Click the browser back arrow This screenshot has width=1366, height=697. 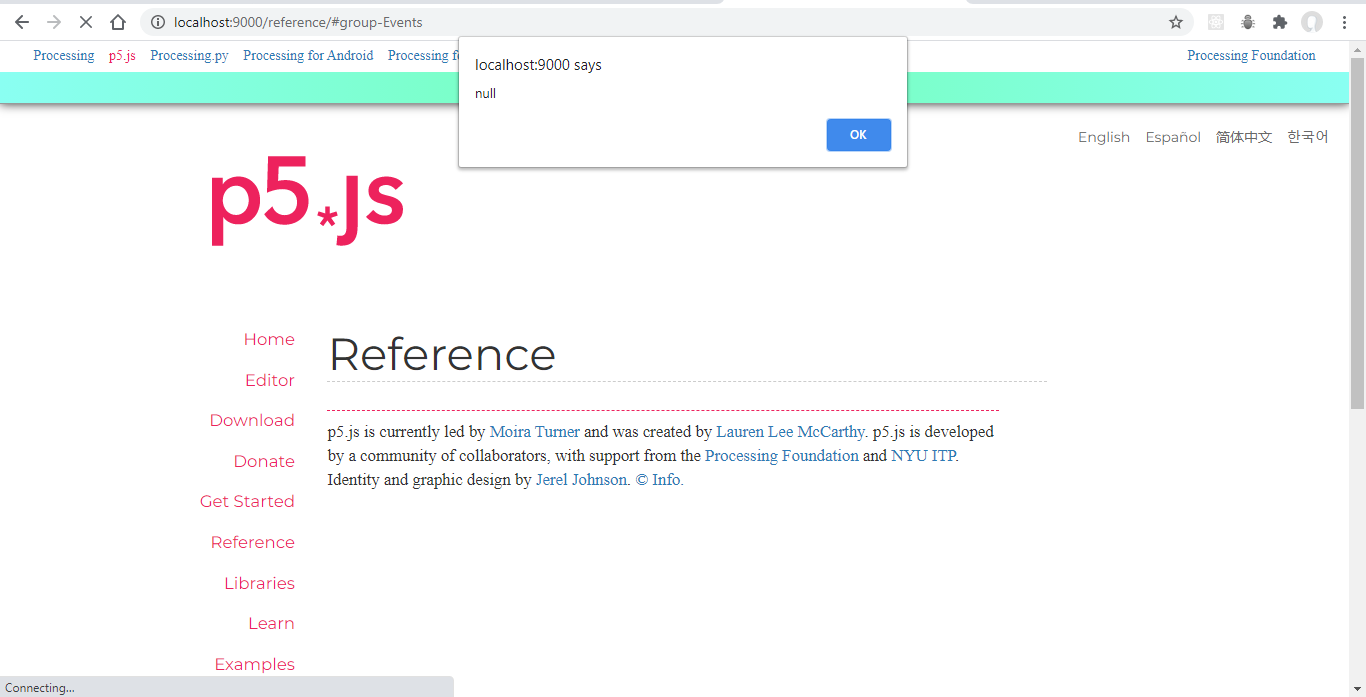point(22,22)
